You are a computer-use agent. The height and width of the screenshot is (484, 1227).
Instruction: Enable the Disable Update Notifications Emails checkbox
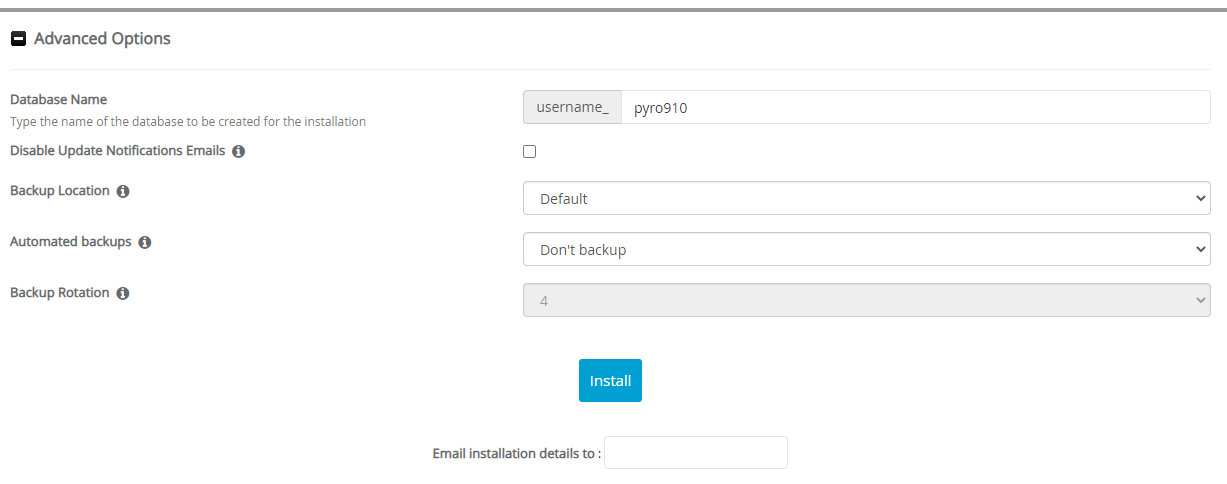coord(530,152)
